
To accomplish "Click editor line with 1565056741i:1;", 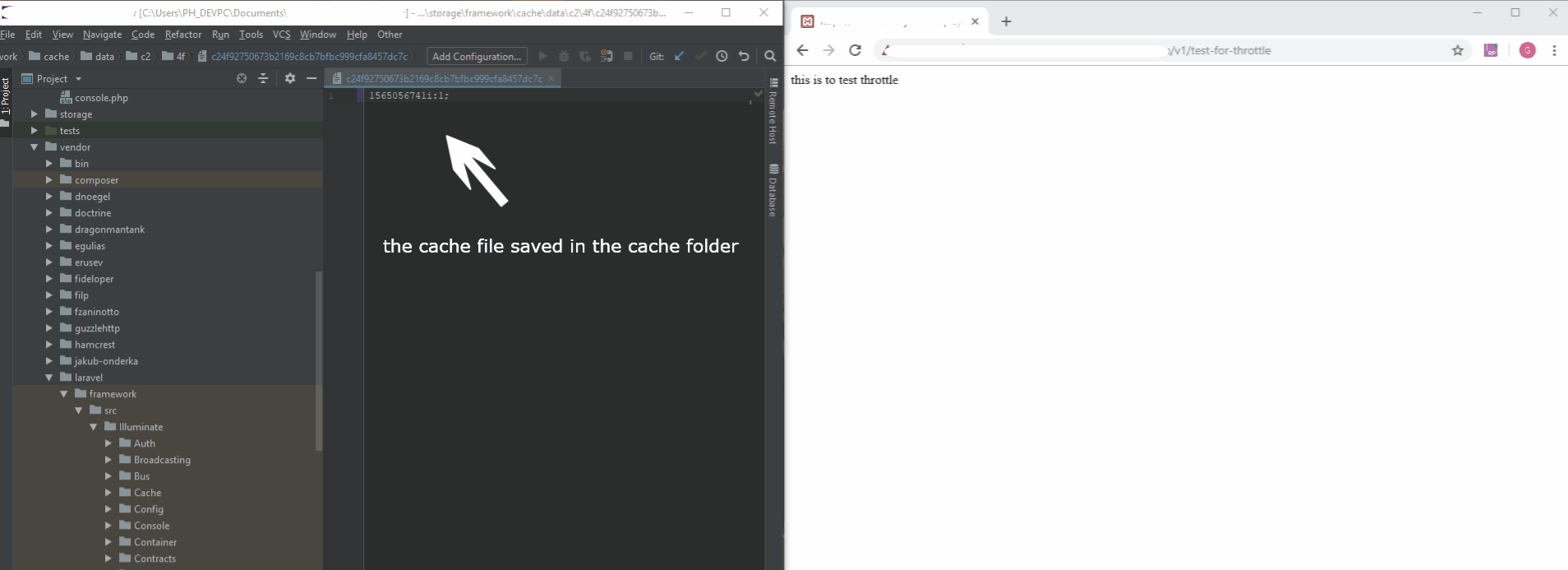I will pyautogui.click(x=408, y=95).
